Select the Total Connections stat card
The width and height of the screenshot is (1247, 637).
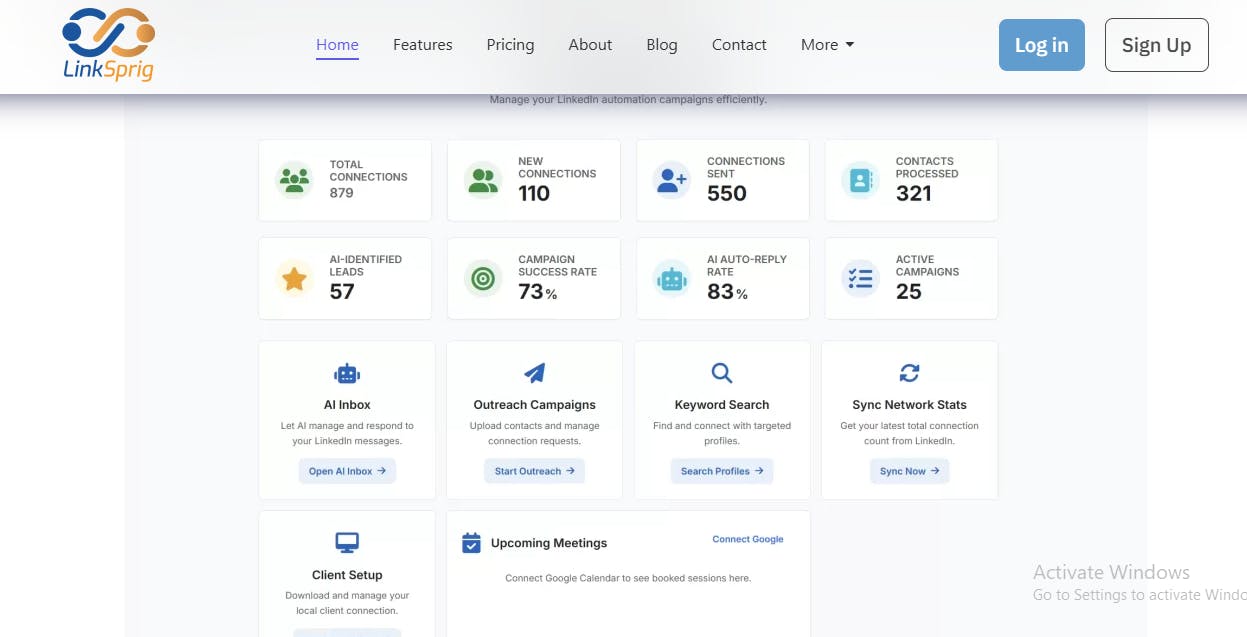(345, 180)
